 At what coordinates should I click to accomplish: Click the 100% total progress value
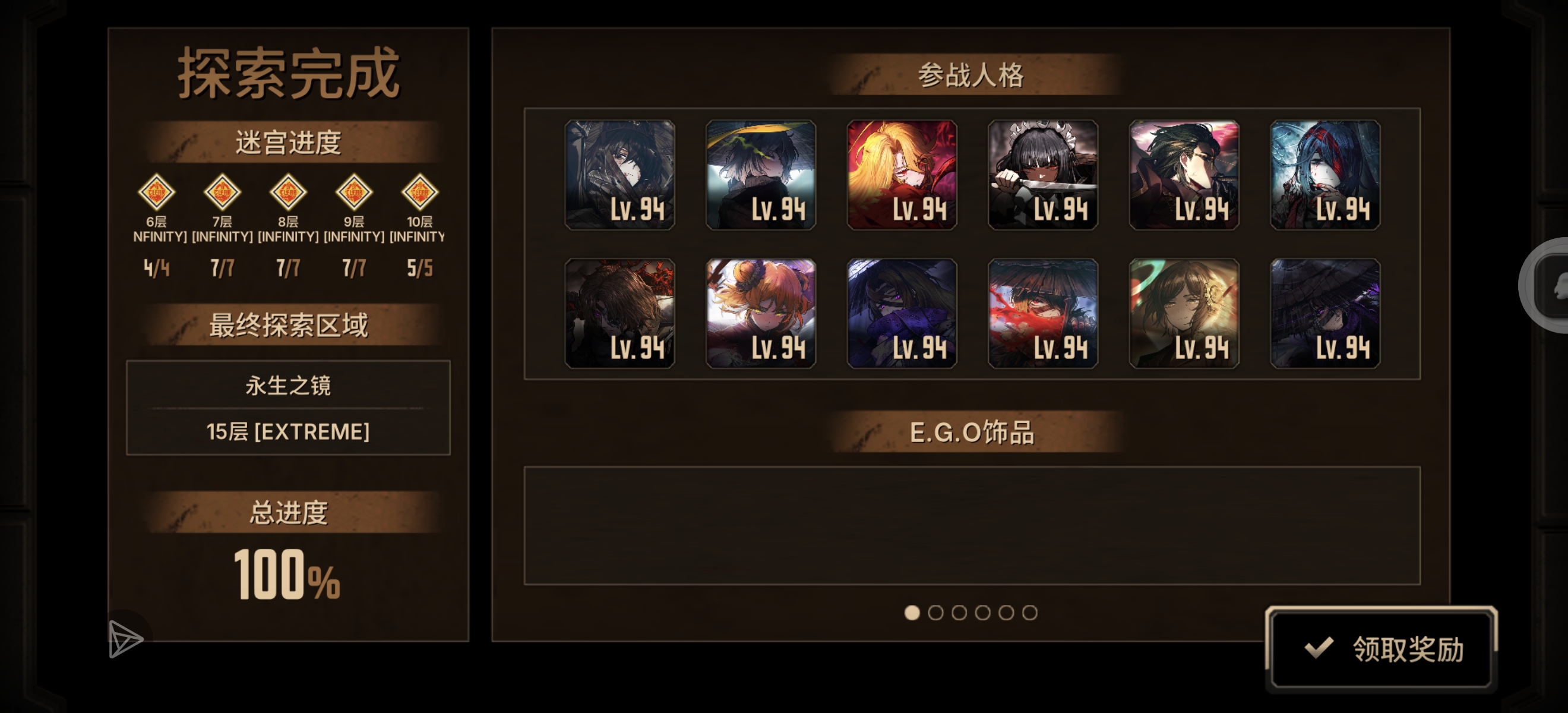pyautogui.click(x=287, y=574)
